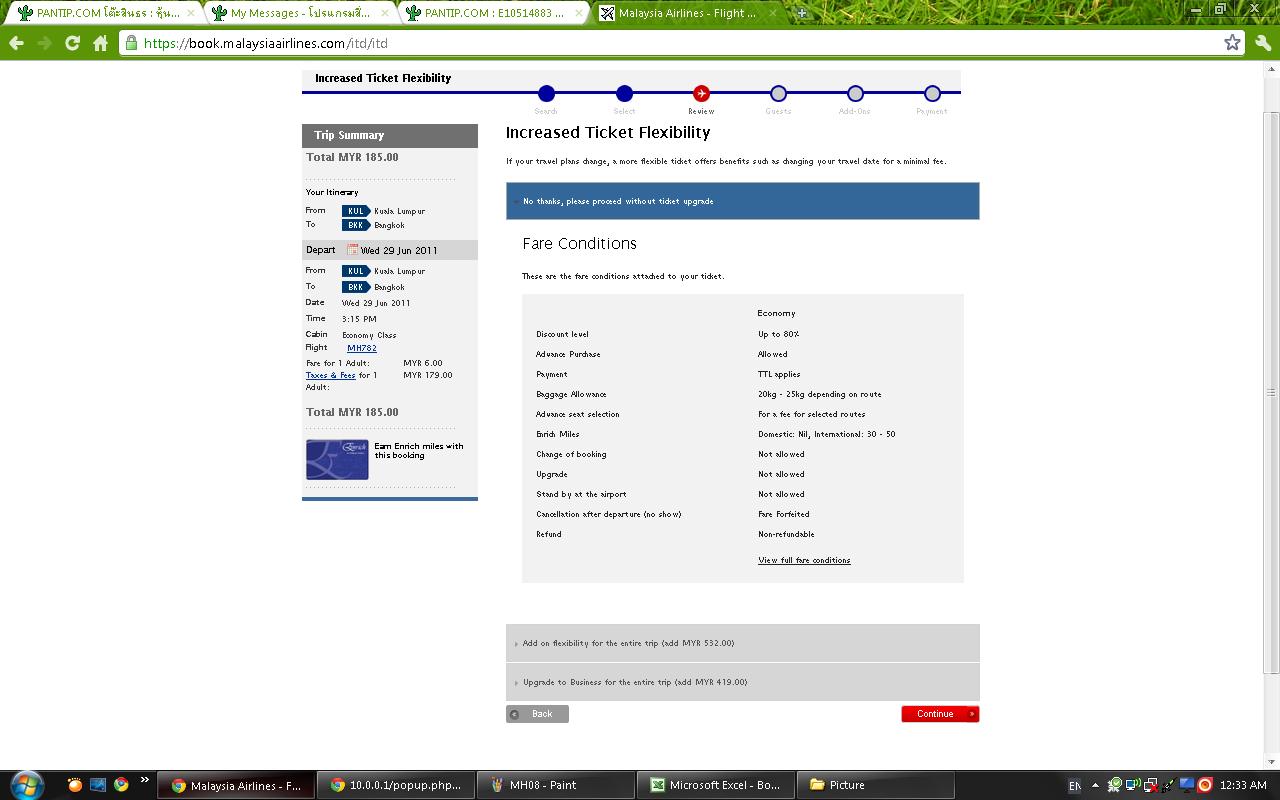Open the Microsoft Excel taskbar window
Screen dimensions: 1280x800
pos(716,785)
